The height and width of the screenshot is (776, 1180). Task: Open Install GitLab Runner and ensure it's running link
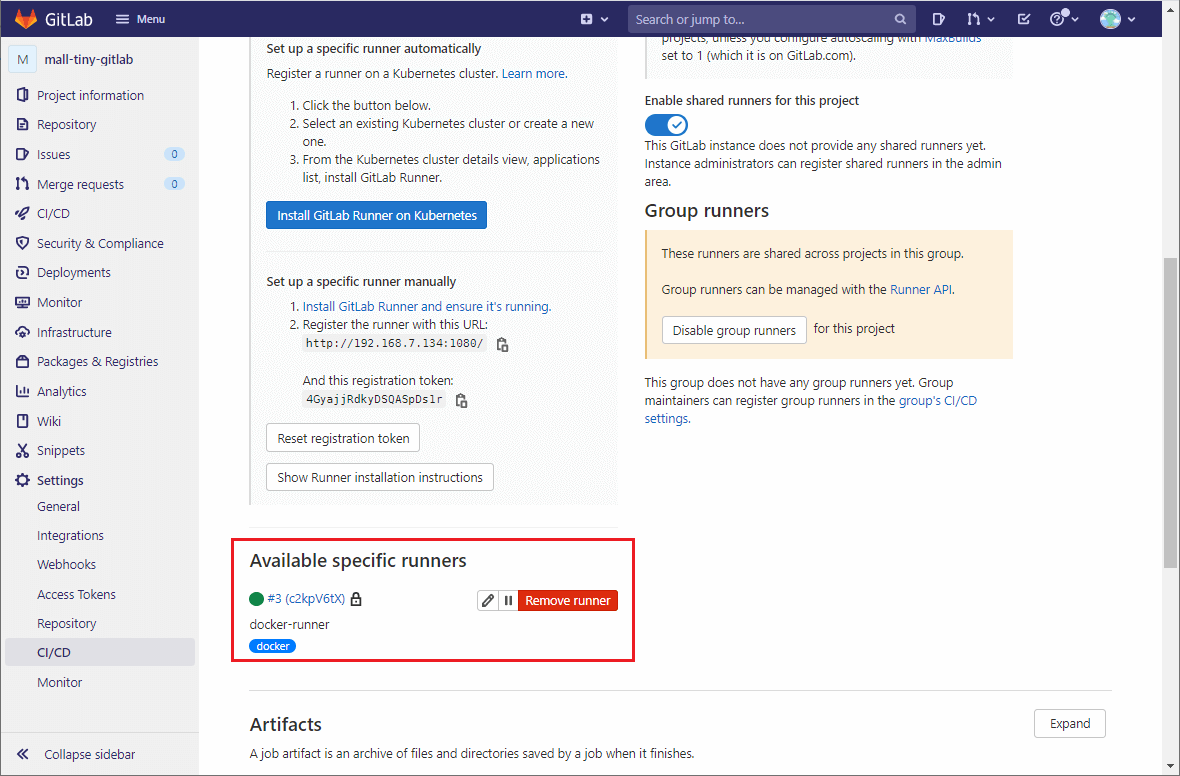click(x=427, y=306)
